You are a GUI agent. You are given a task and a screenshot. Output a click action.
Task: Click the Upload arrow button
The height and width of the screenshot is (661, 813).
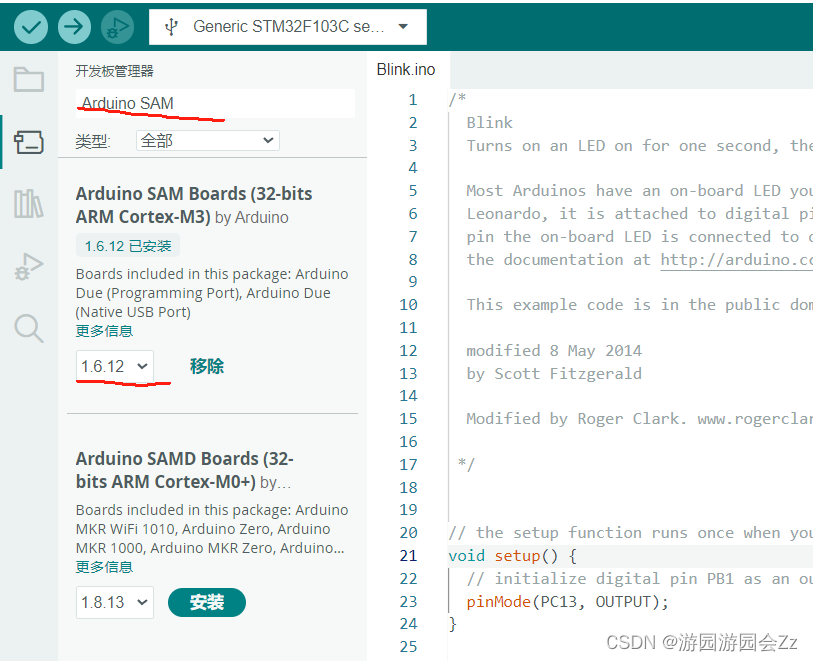(74, 26)
